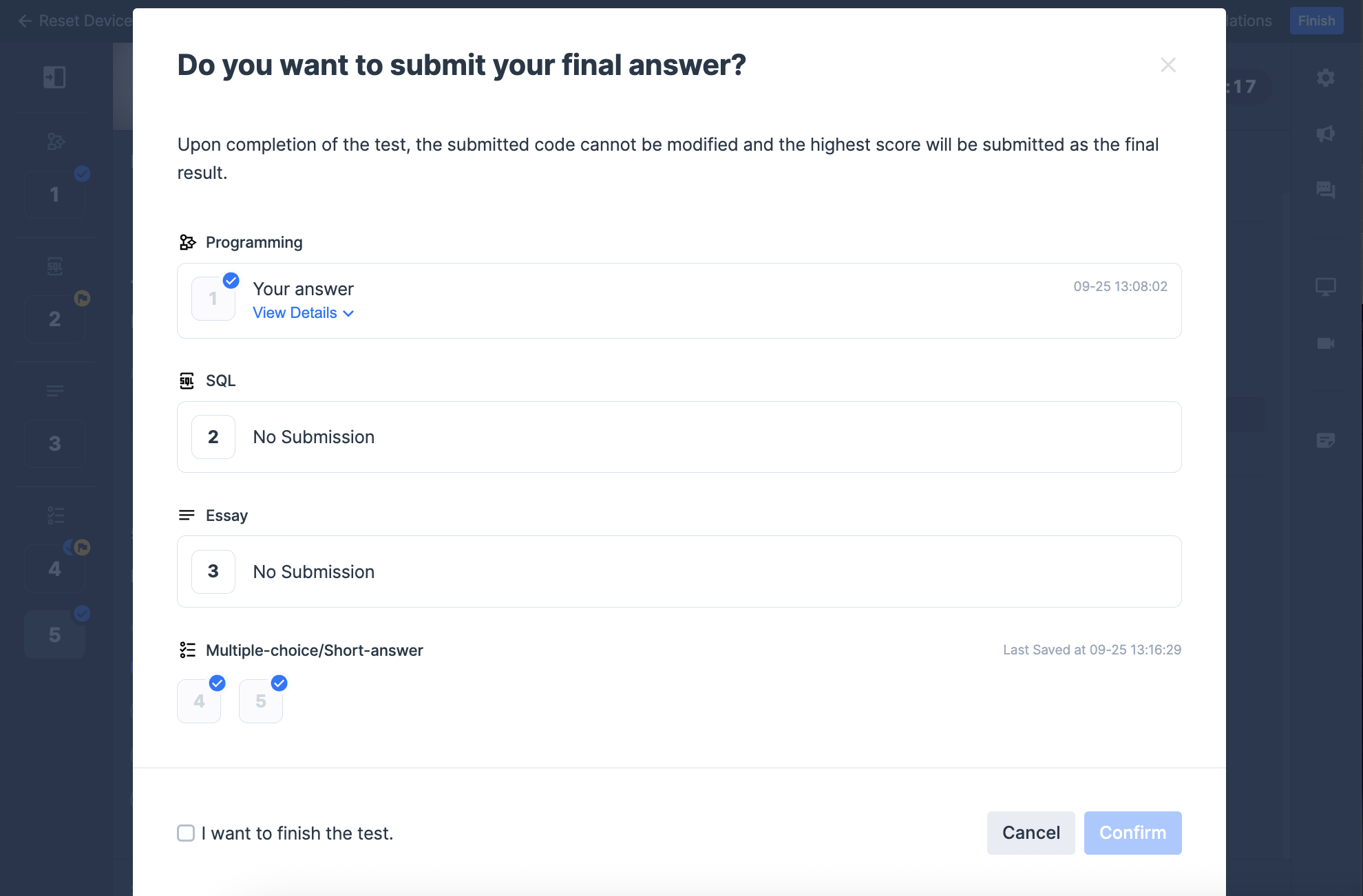
Task: Check the "I want to finish the test" checkbox
Action: (x=186, y=833)
